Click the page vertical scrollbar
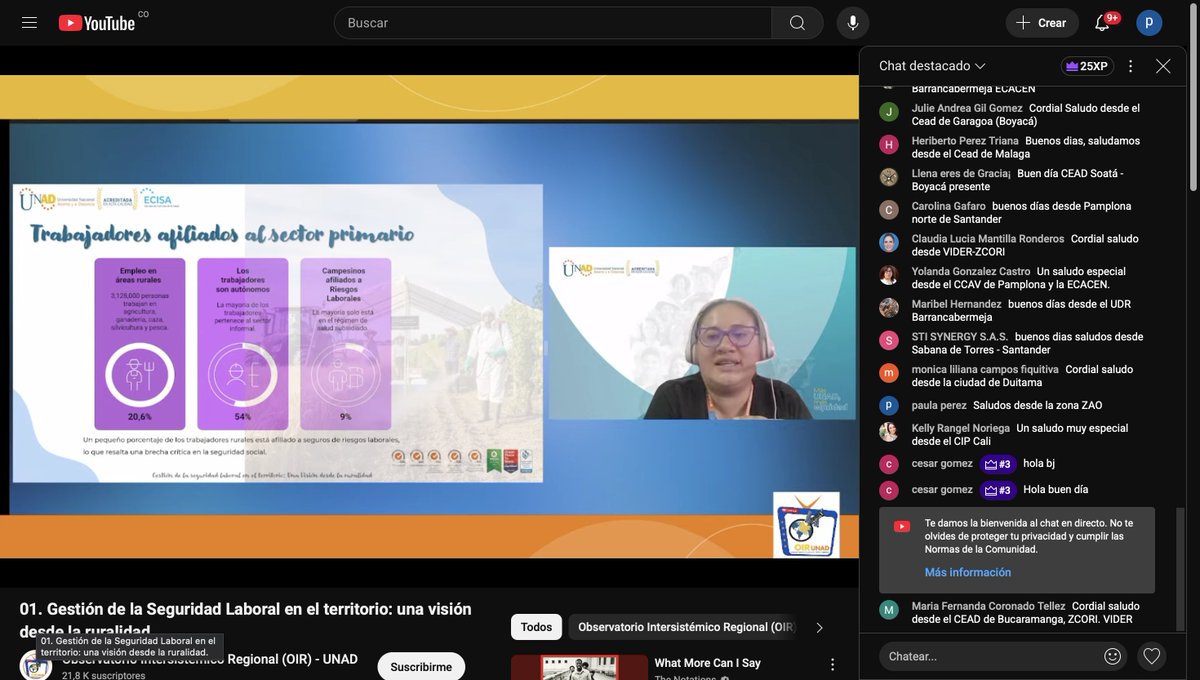The image size is (1200, 680). tap(1193, 95)
